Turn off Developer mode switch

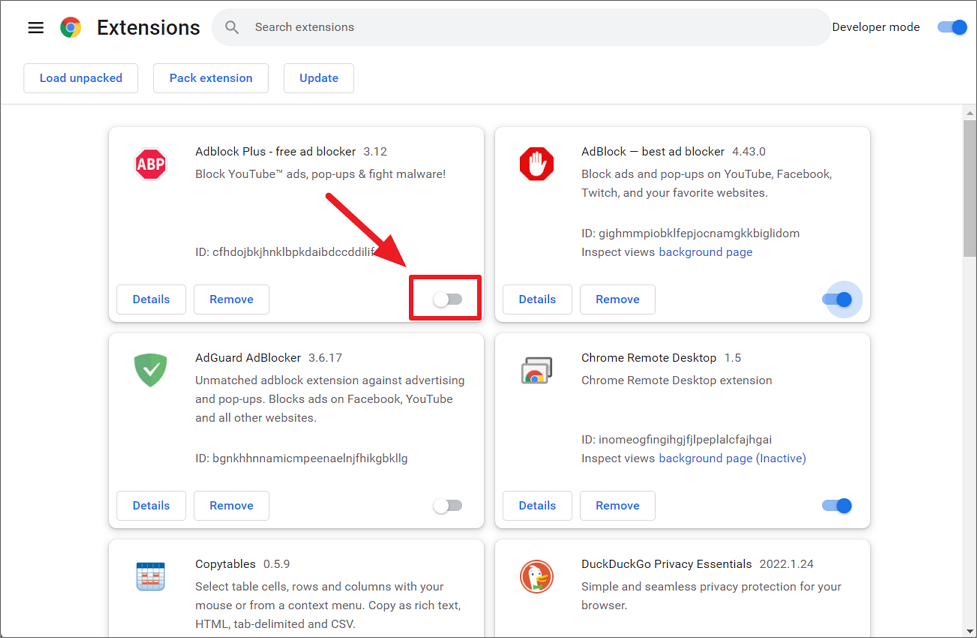(x=951, y=27)
